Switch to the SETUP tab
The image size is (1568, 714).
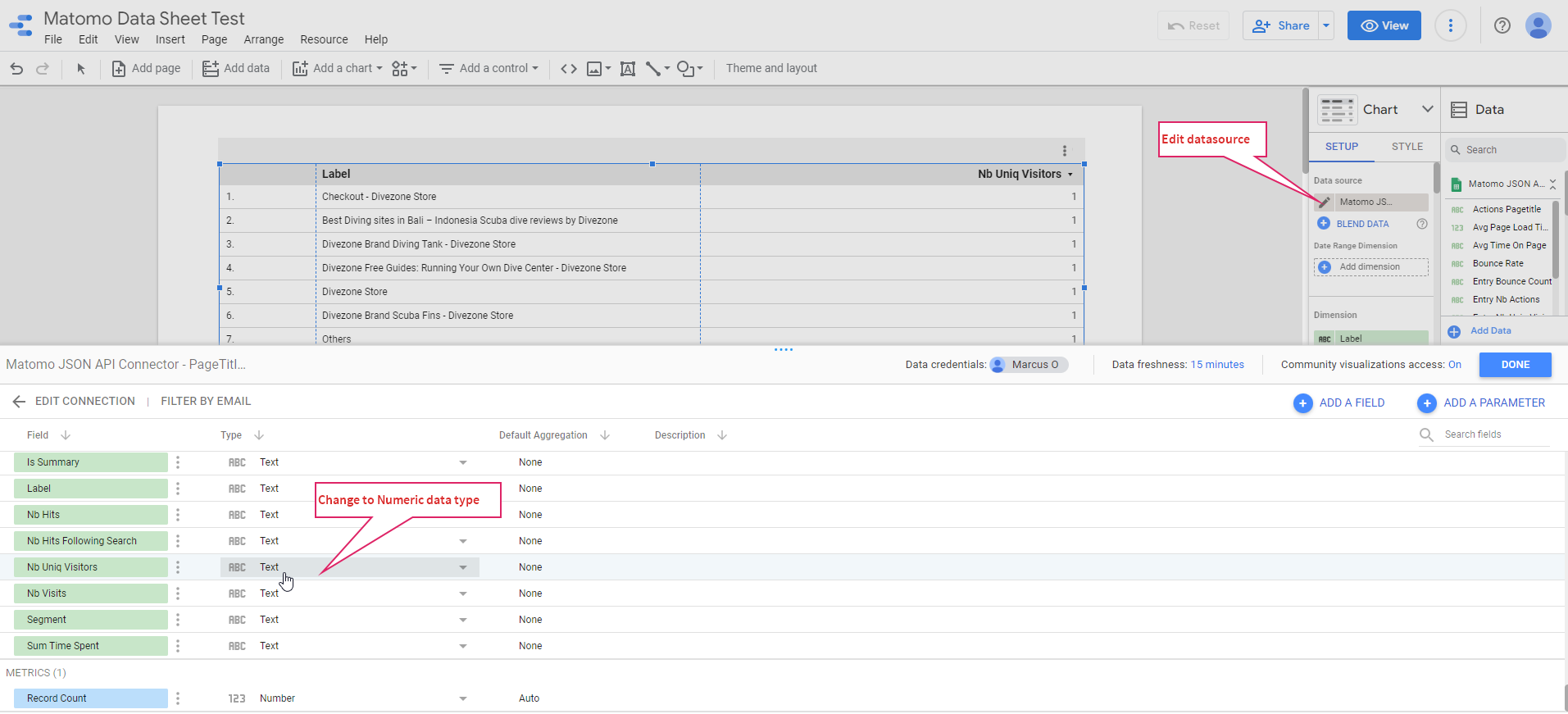click(x=1342, y=147)
